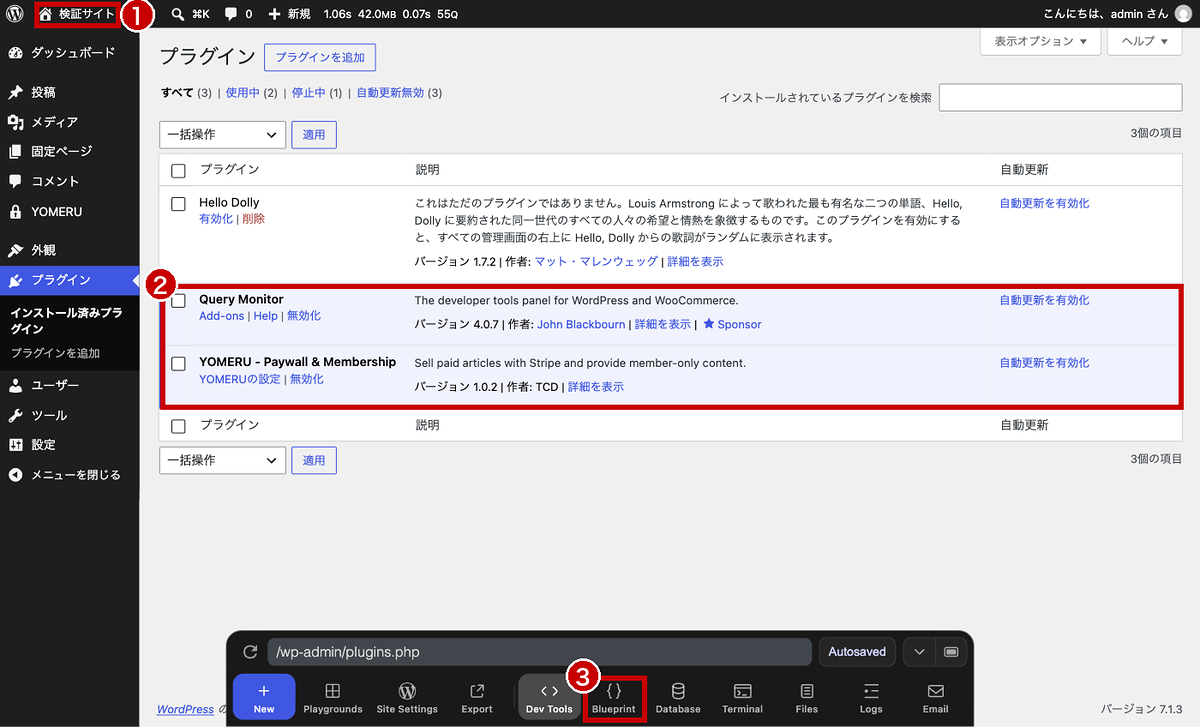The width and height of the screenshot is (1200, 727).
Task: Click bottom 適用 apply button
Action: pos(314,460)
